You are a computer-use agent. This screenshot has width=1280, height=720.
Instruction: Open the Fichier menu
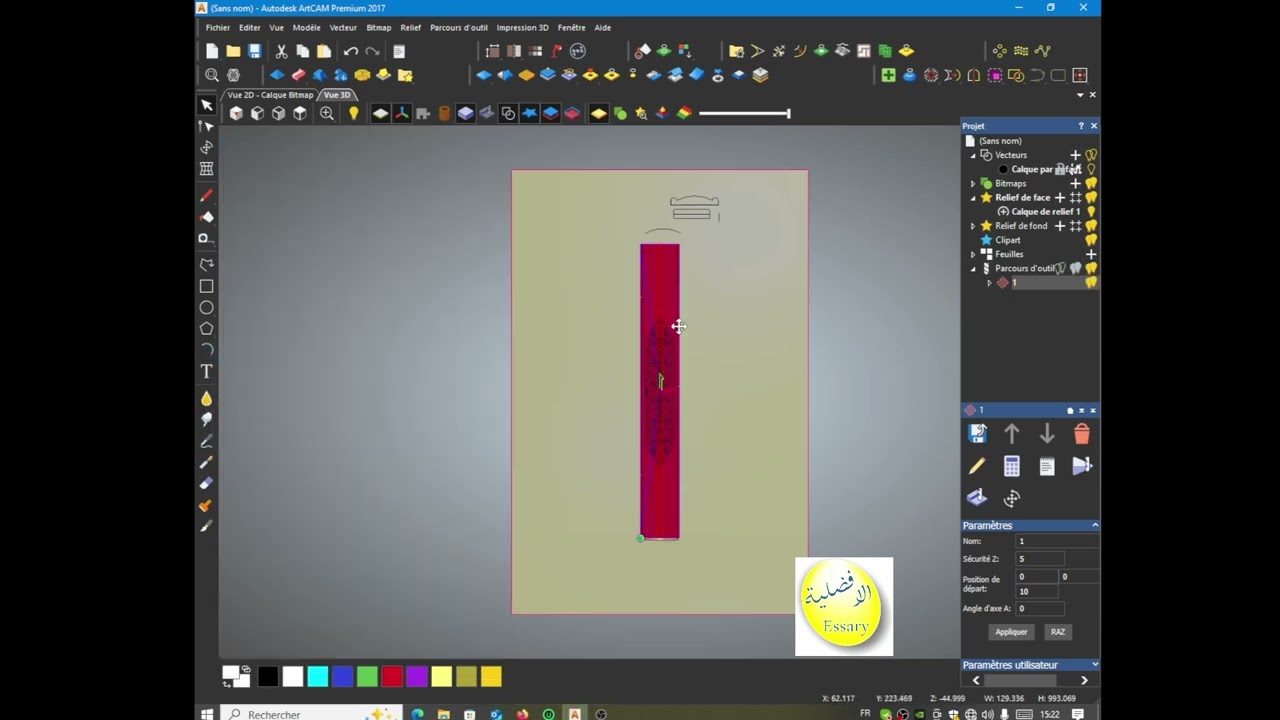point(218,28)
